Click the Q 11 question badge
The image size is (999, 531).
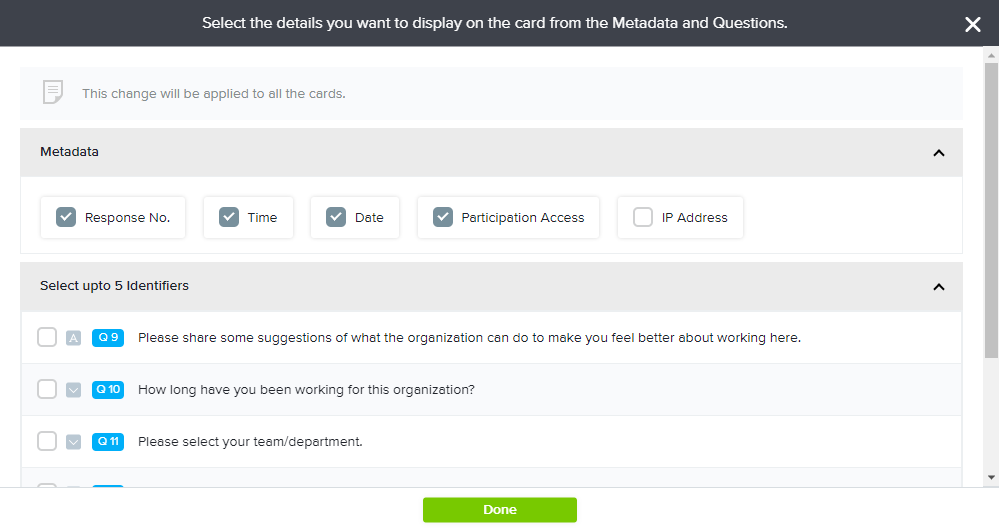tap(108, 442)
